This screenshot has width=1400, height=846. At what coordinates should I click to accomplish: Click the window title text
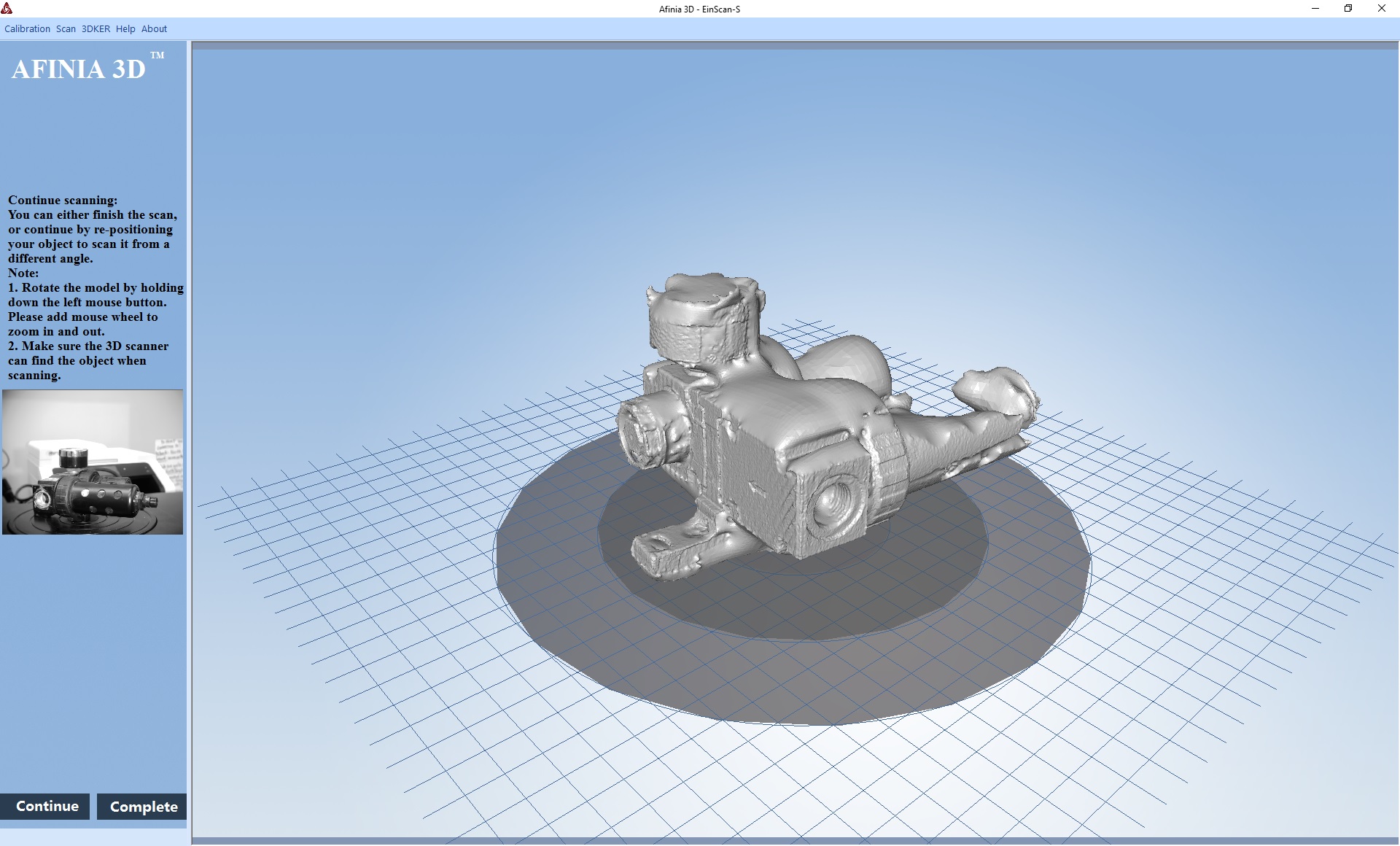pyautogui.click(x=699, y=9)
